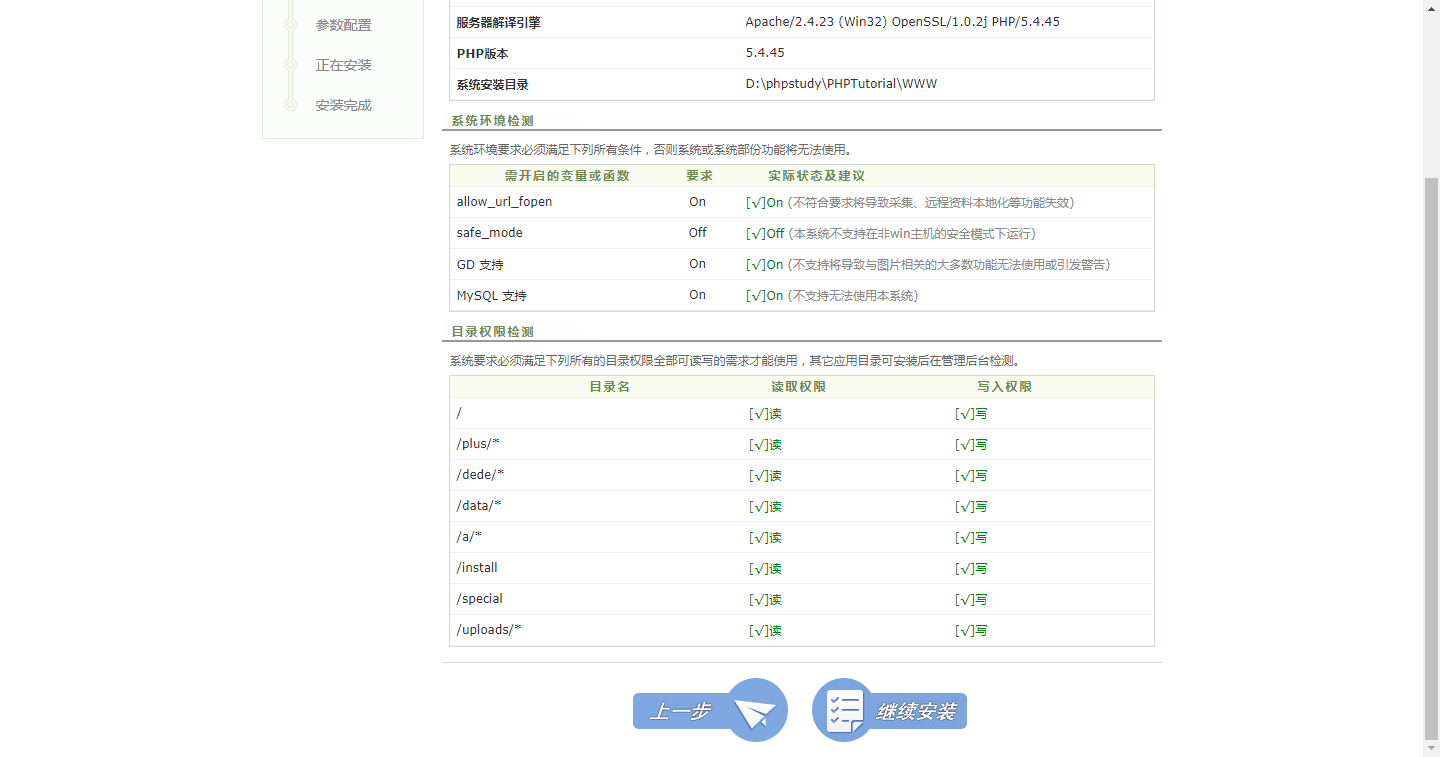Click the [√]Off status for safe_mode

click(x=765, y=233)
